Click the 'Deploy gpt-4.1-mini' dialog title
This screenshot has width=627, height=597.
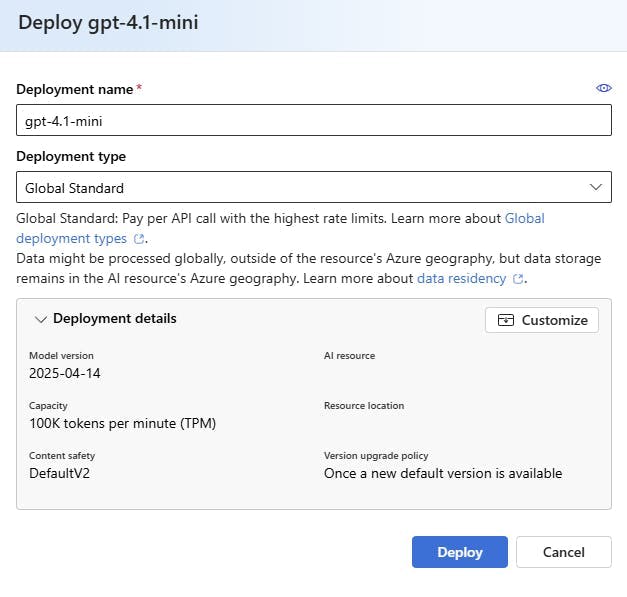pos(108,22)
